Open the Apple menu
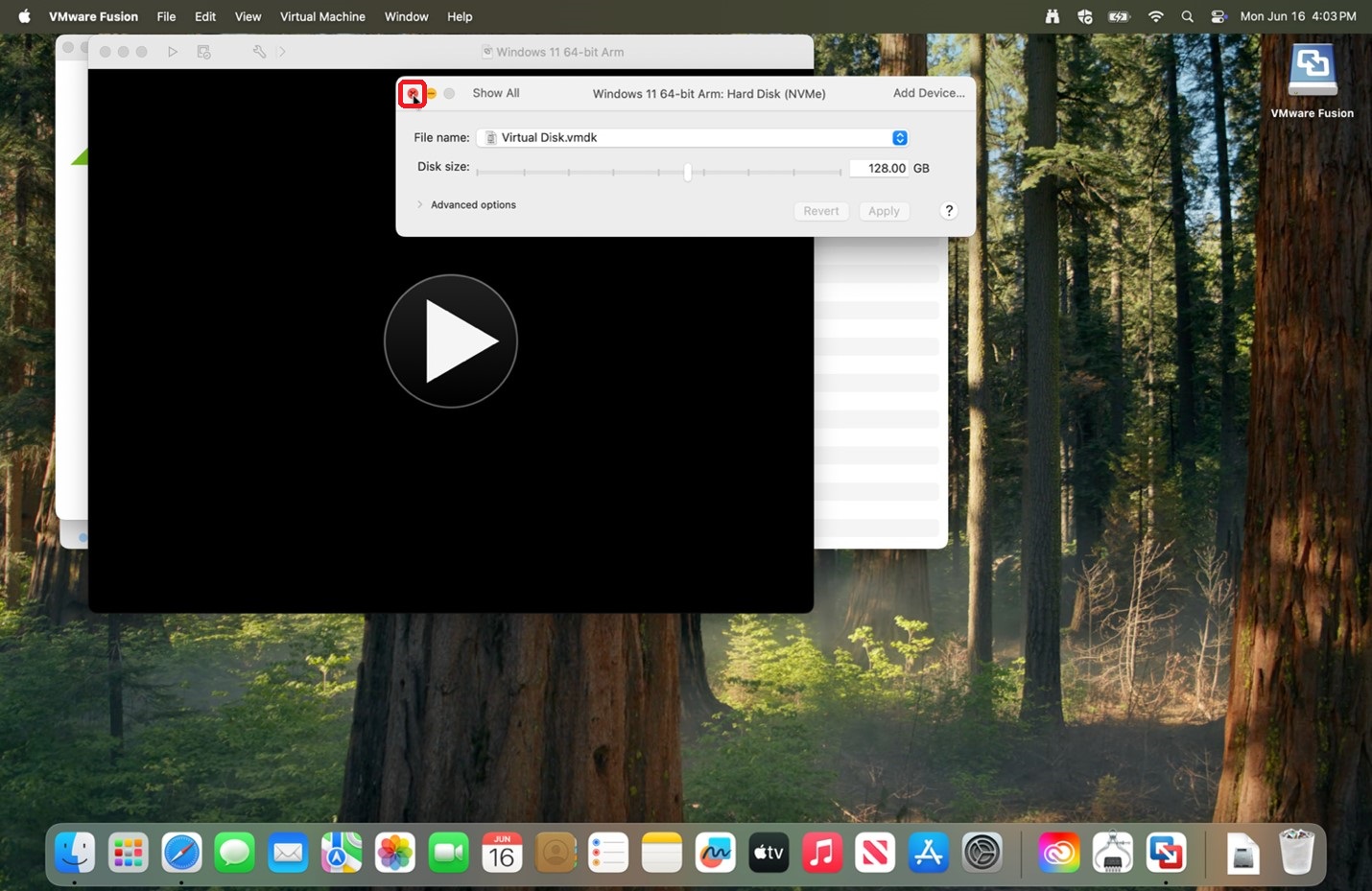 pos(25,16)
